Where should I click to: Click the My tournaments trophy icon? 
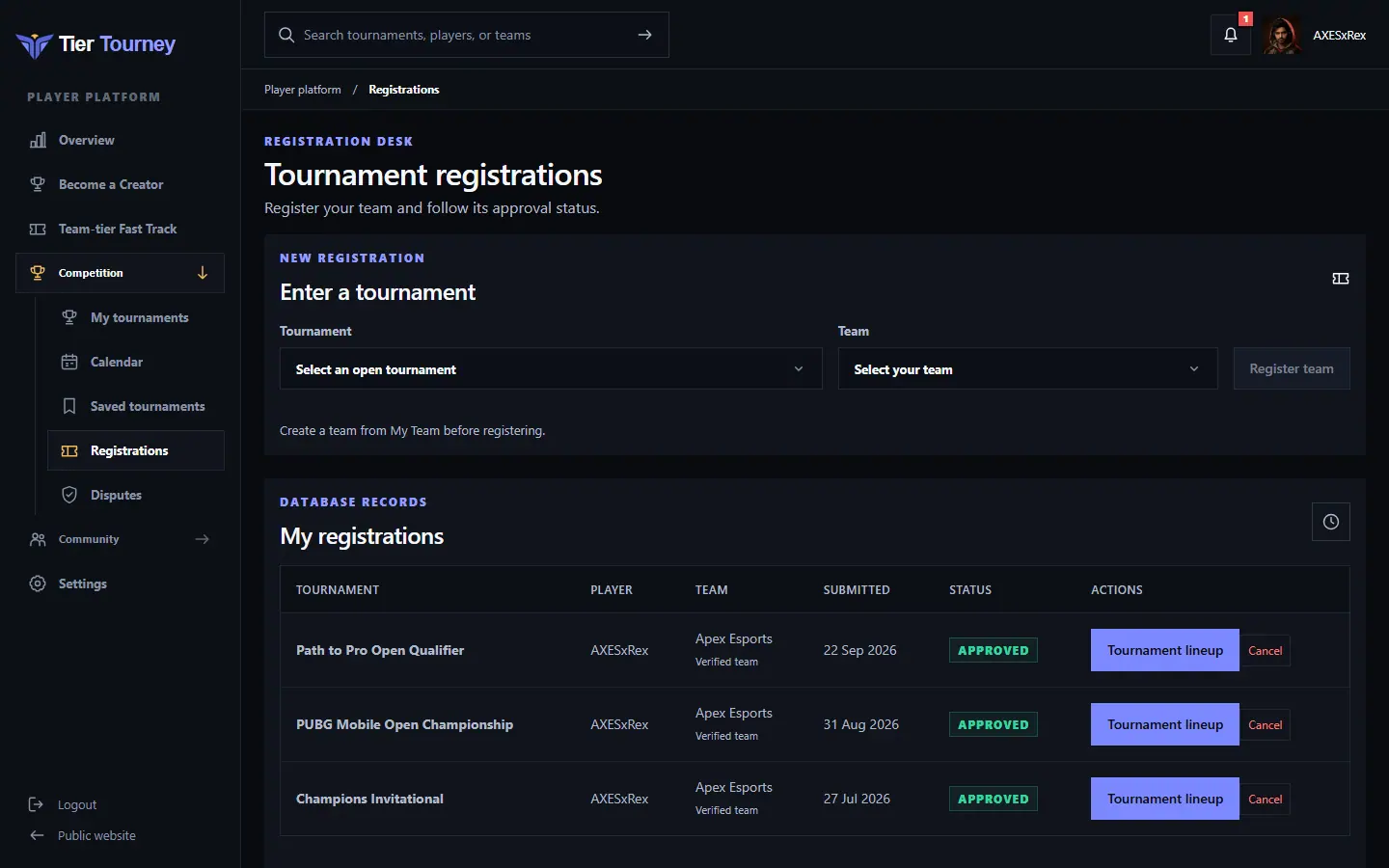click(69, 317)
